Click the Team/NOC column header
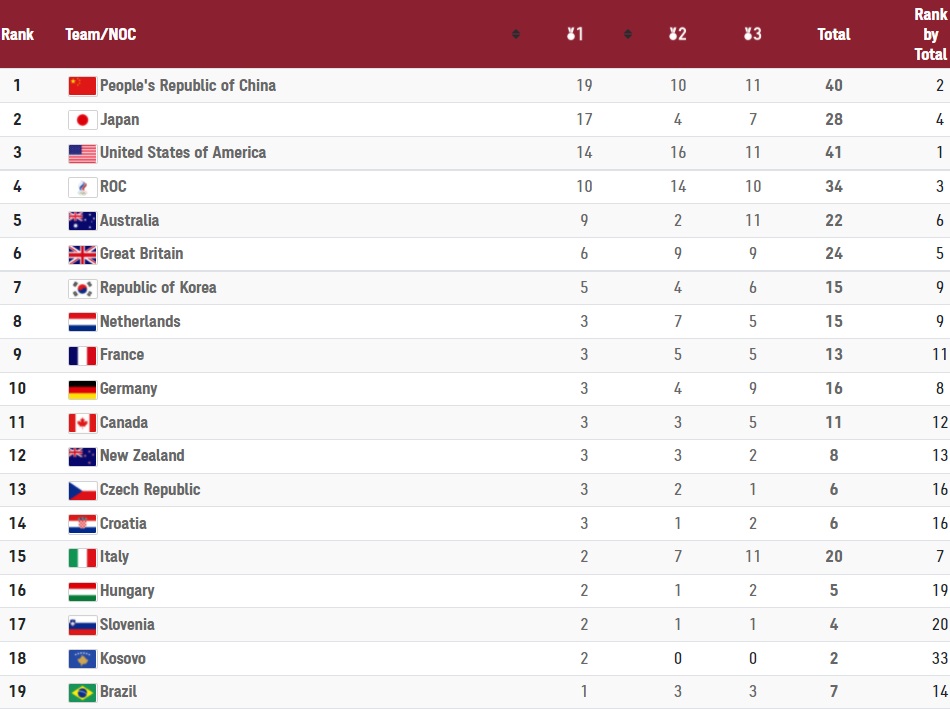 [101, 34]
